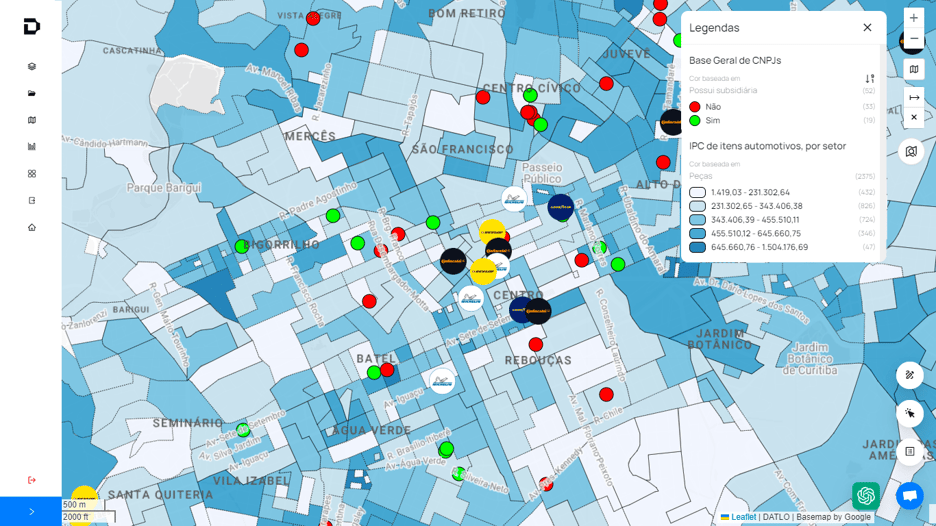Clear the measurement with the X button
The image size is (936, 526).
pyautogui.click(x=914, y=118)
